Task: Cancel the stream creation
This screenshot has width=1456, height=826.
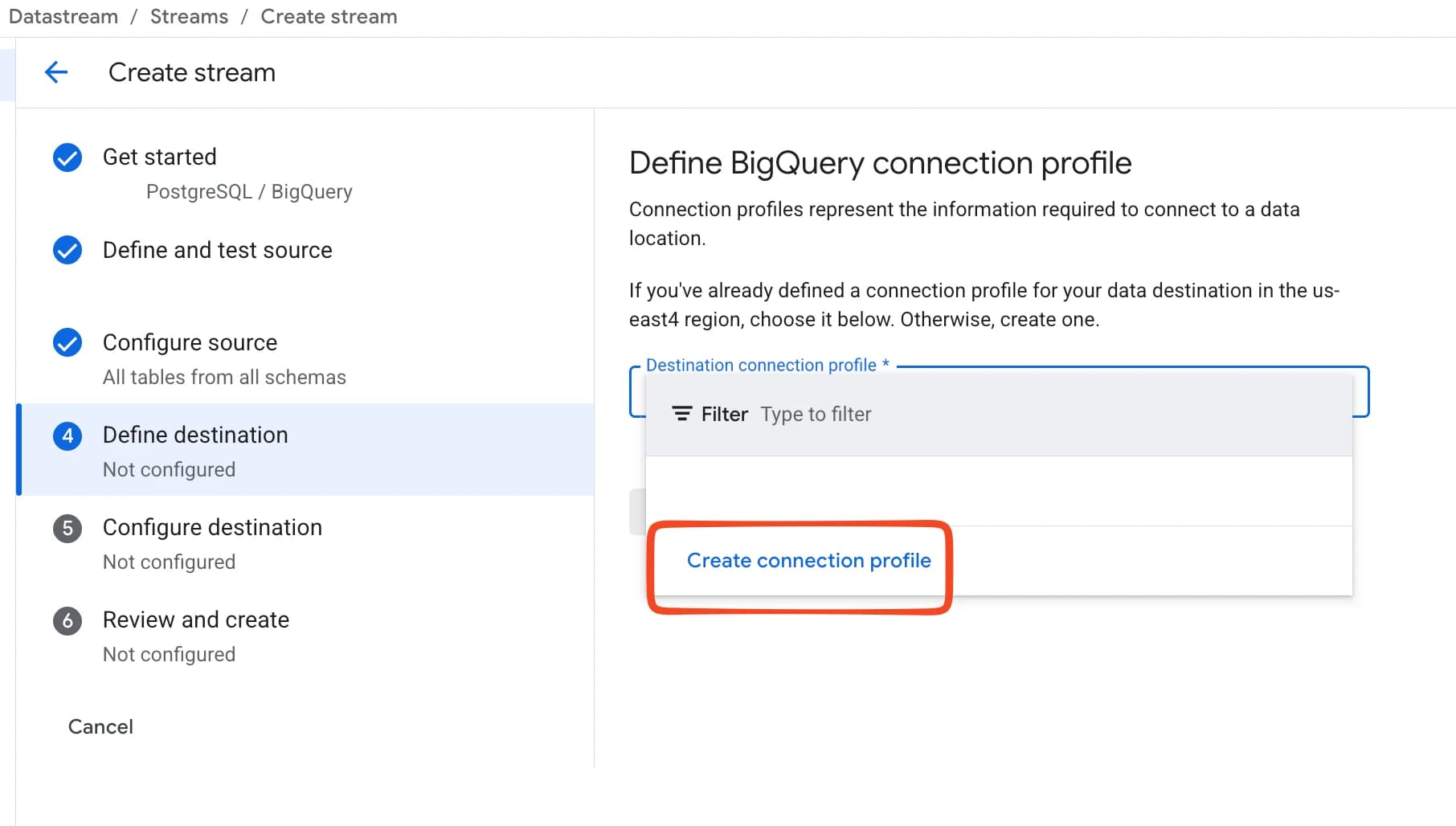Action: [100, 726]
